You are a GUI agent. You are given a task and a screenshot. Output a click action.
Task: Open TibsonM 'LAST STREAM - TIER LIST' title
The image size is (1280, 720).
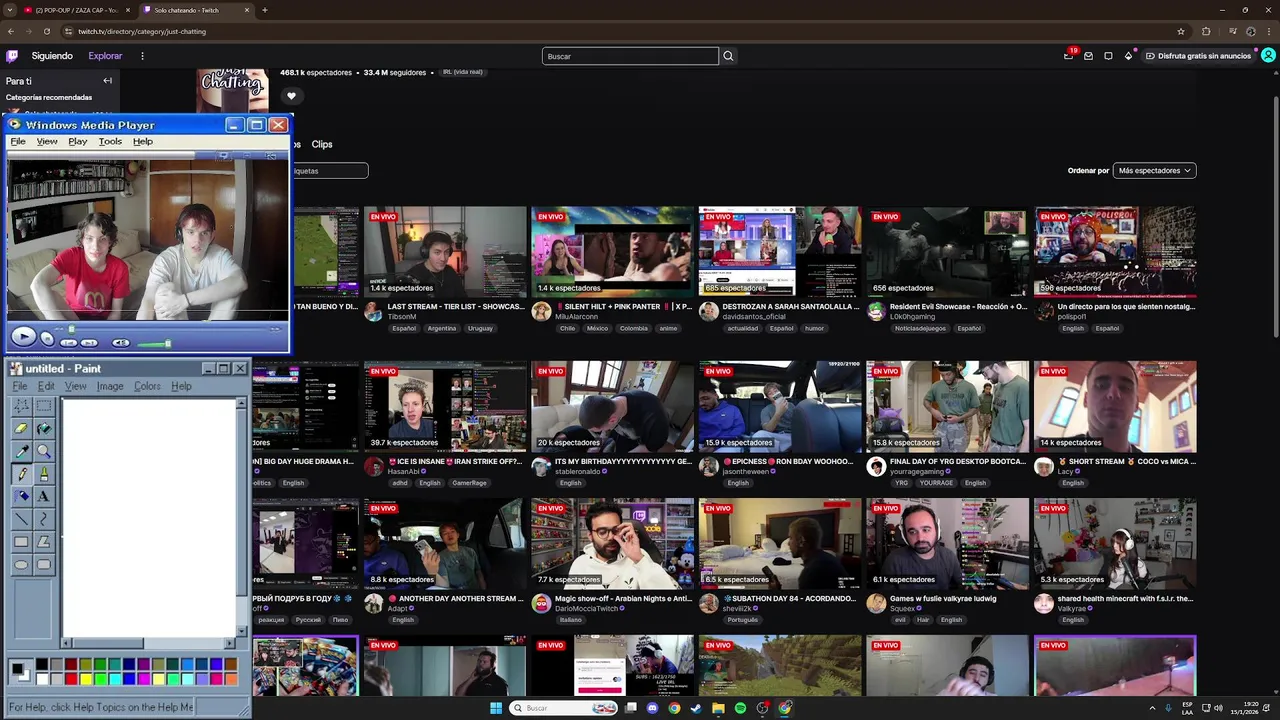(455, 306)
